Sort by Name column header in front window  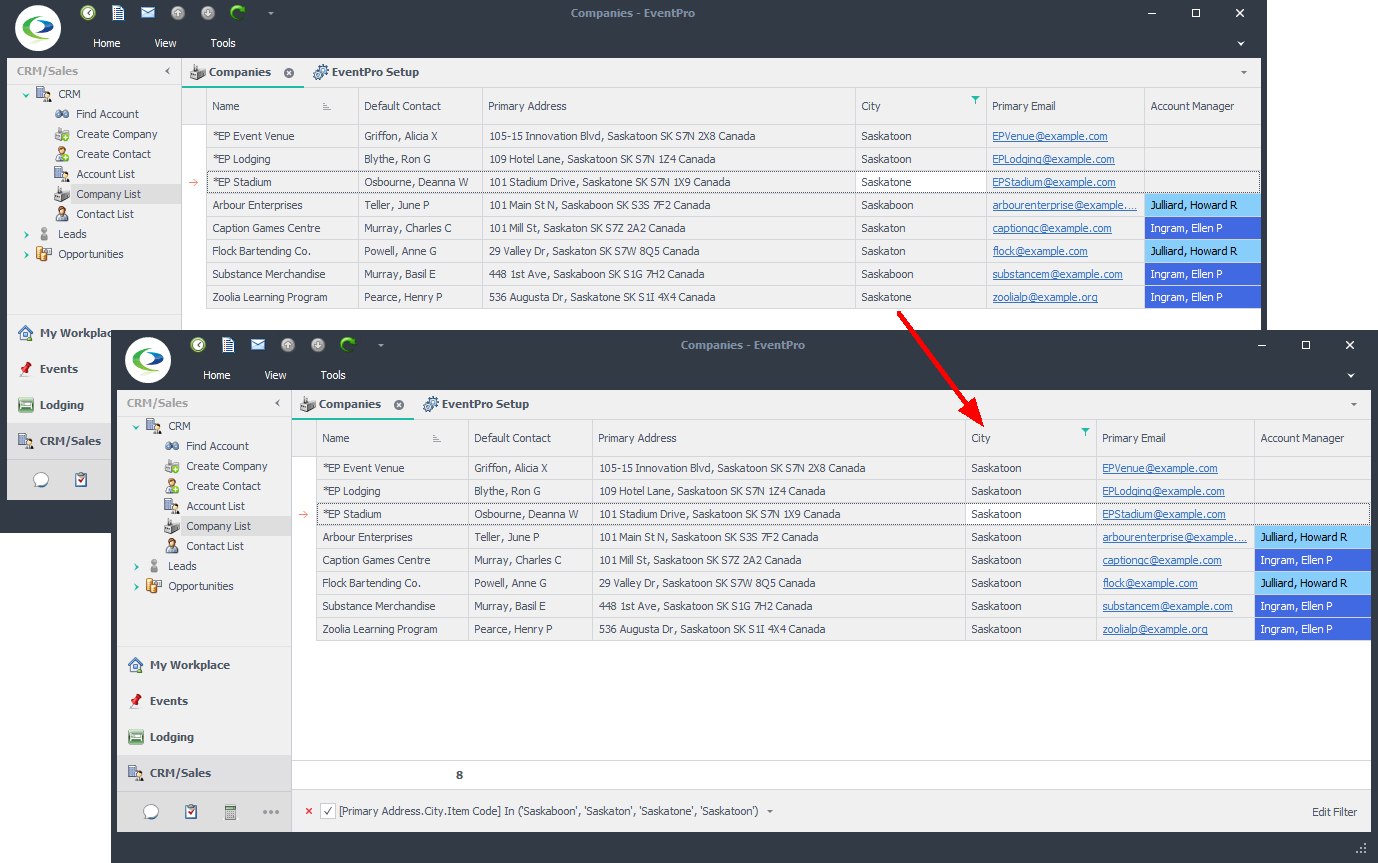(x=392, y=438)
